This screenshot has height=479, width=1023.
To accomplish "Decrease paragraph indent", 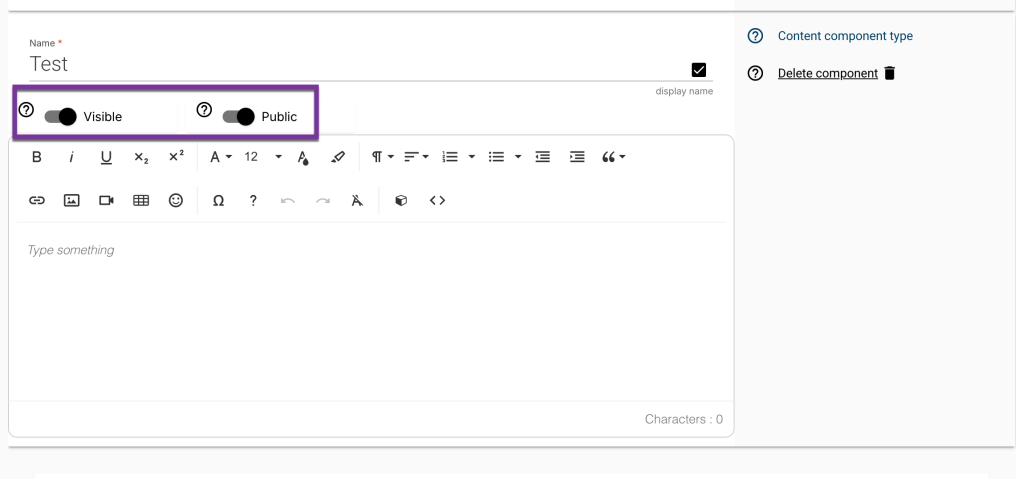I will coord(542,157).
